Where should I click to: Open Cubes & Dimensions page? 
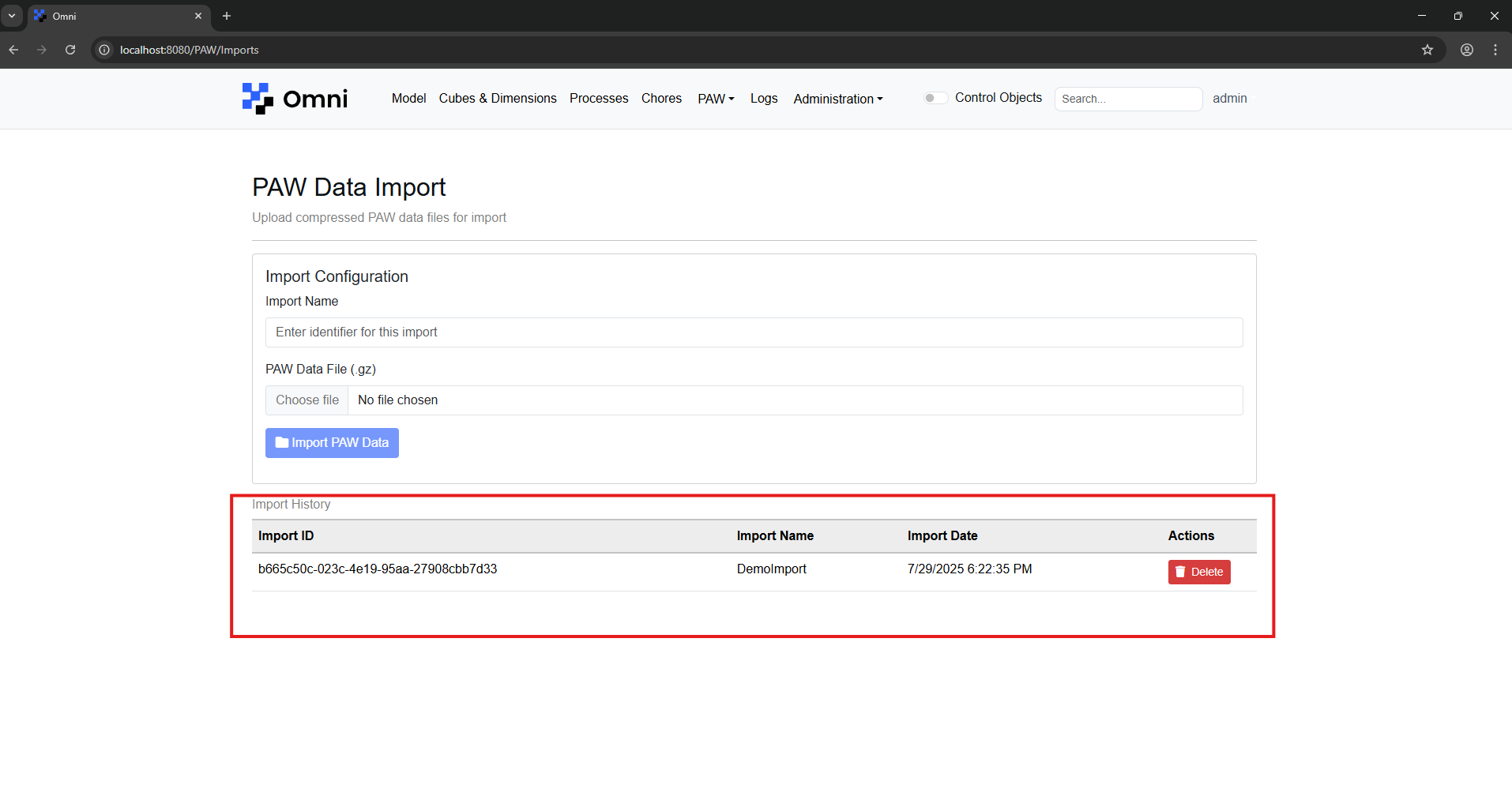(x=498, y=98)
